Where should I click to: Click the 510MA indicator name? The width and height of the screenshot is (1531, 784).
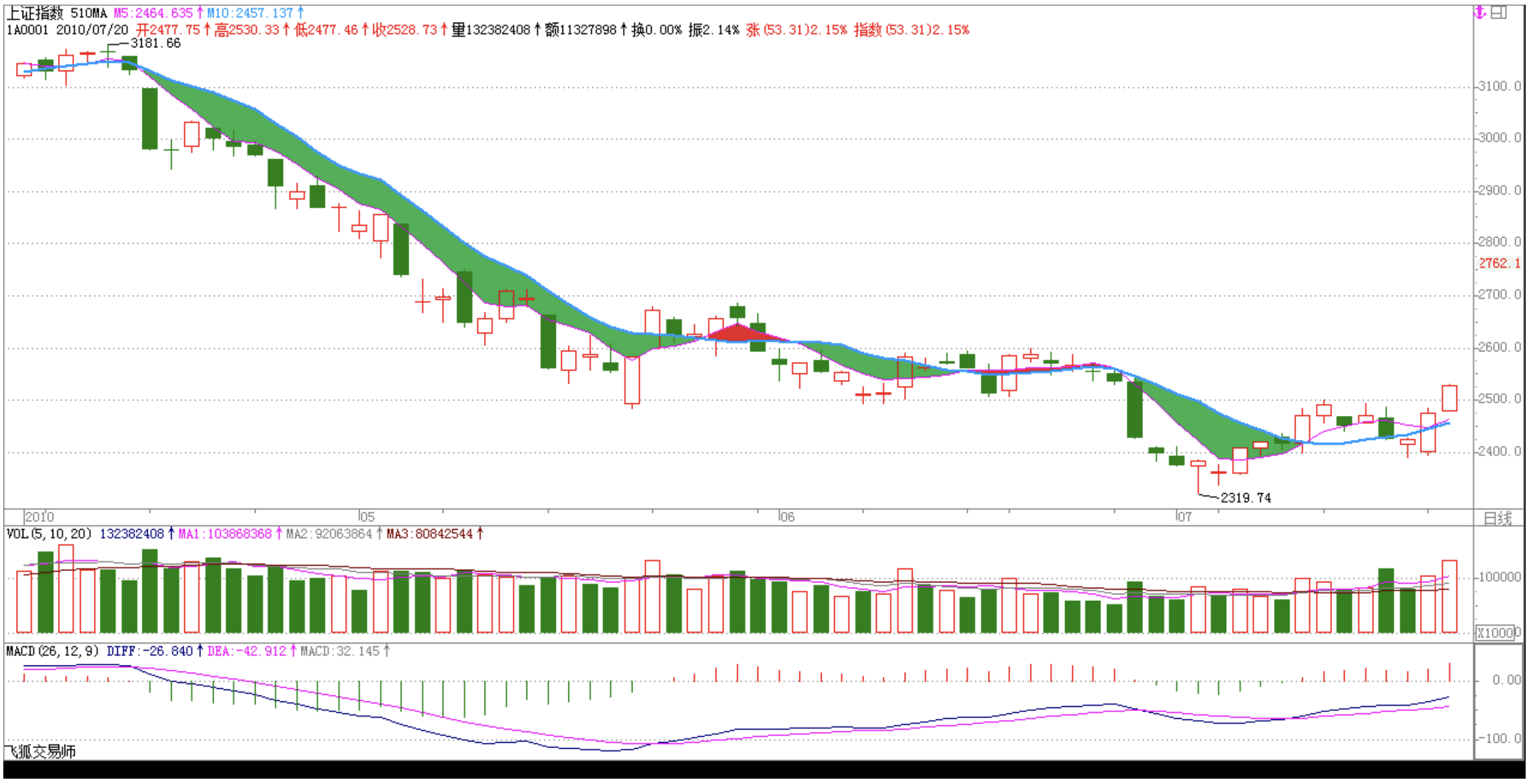[x=89, y=13]
